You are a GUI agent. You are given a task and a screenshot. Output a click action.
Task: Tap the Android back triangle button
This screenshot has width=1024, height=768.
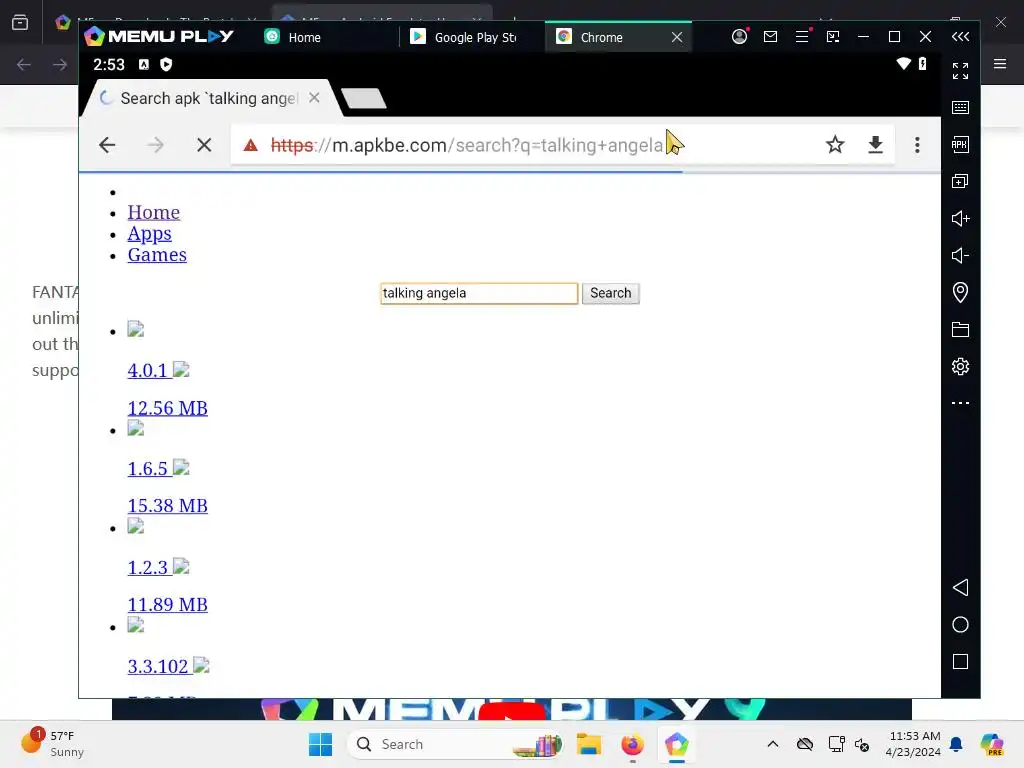[960, 587]
